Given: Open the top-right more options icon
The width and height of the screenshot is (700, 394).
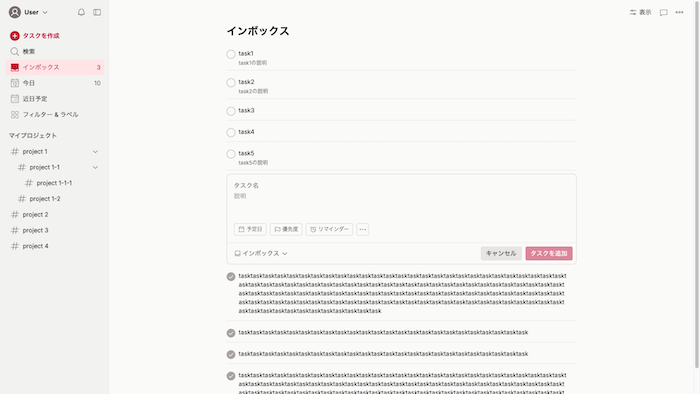Looking at the screenshot, I should 679,12.
